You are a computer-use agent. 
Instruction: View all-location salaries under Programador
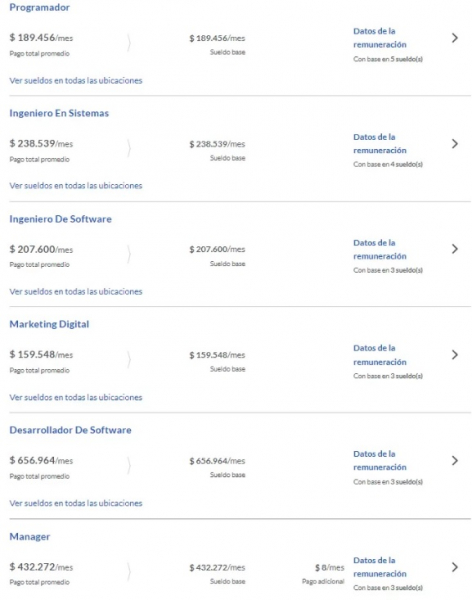pyautogui.click(x=76, y=80)
